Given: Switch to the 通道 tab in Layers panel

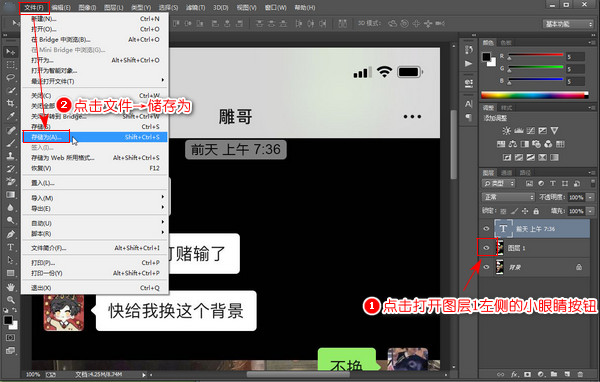Looking at the screenshot, I should [506, 173].
